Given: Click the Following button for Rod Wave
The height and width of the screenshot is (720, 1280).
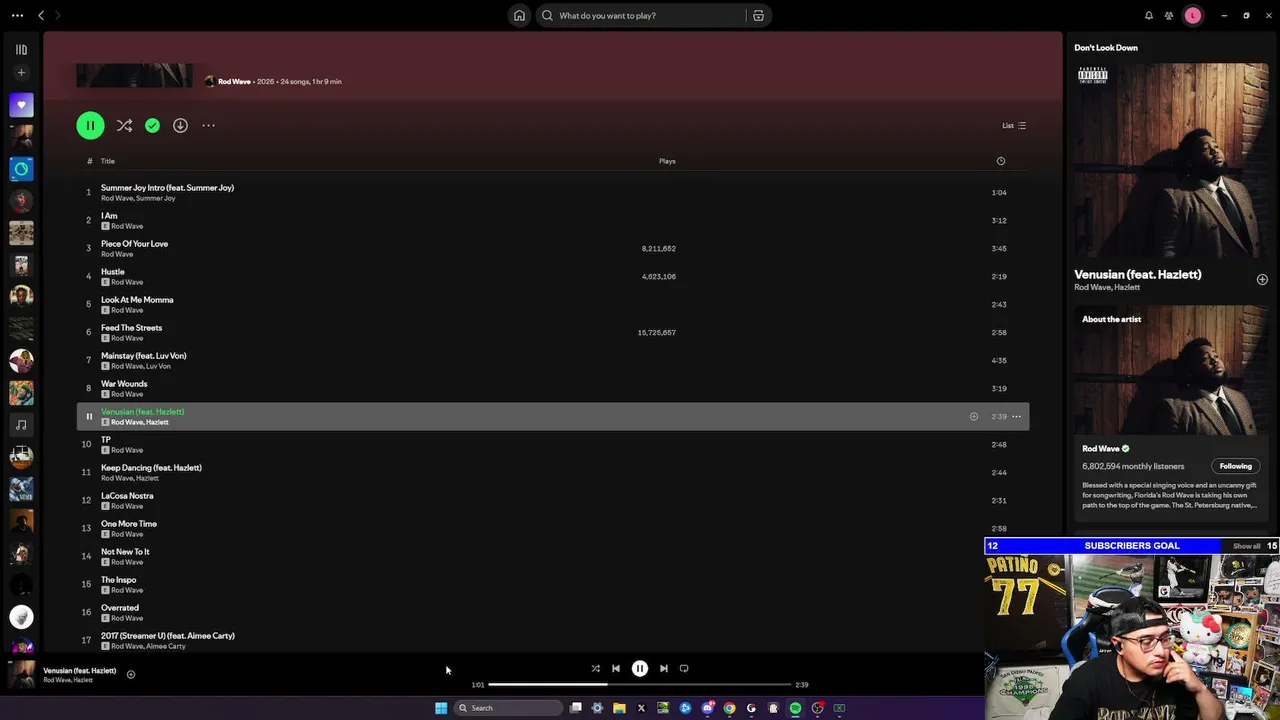Looking at the screenshot, I should (1235, 466).
